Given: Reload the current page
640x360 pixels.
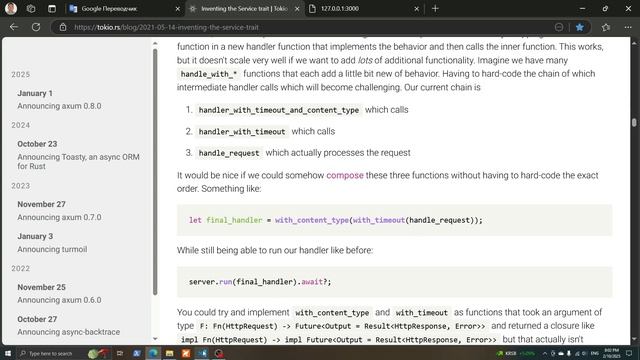Looking at the screenshot, I should point(36,27).
